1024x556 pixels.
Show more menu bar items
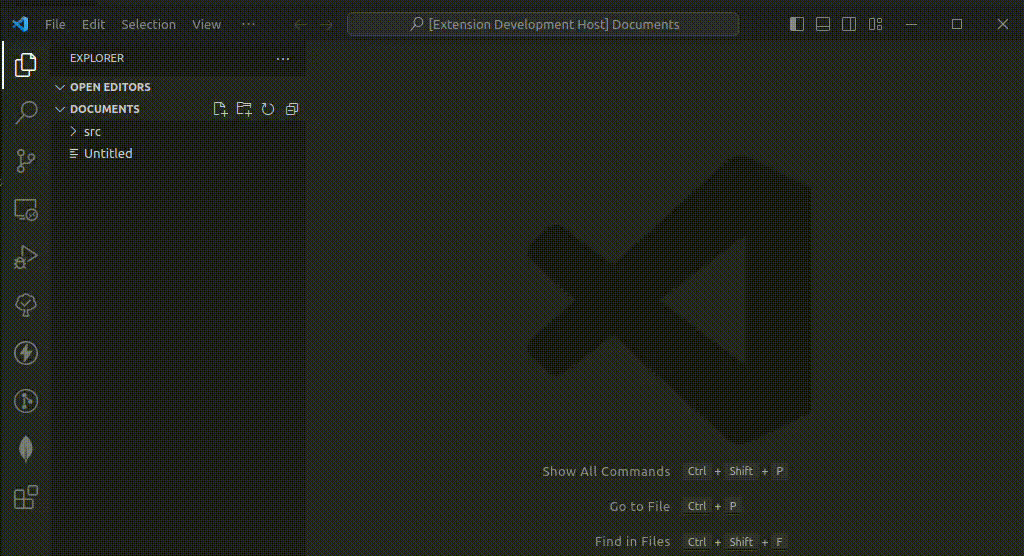(248, 24)
